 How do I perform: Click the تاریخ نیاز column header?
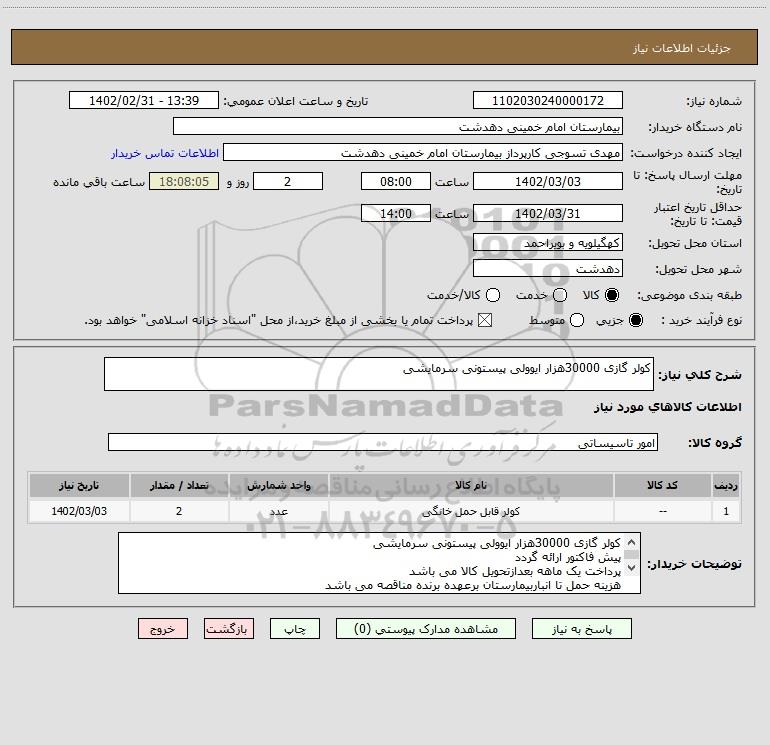point(79,485)
